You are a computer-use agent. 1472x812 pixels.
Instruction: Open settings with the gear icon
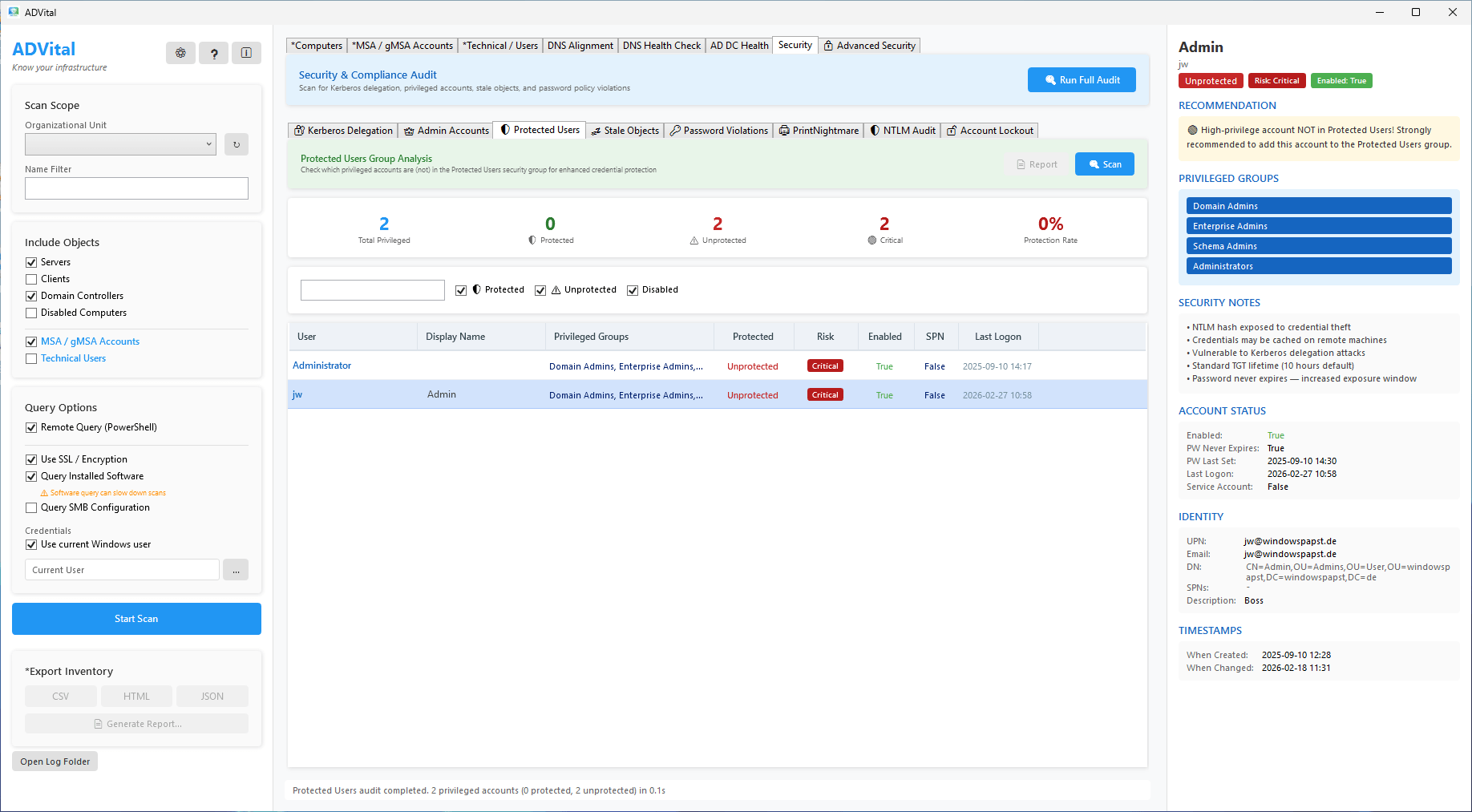click(180, 53)
